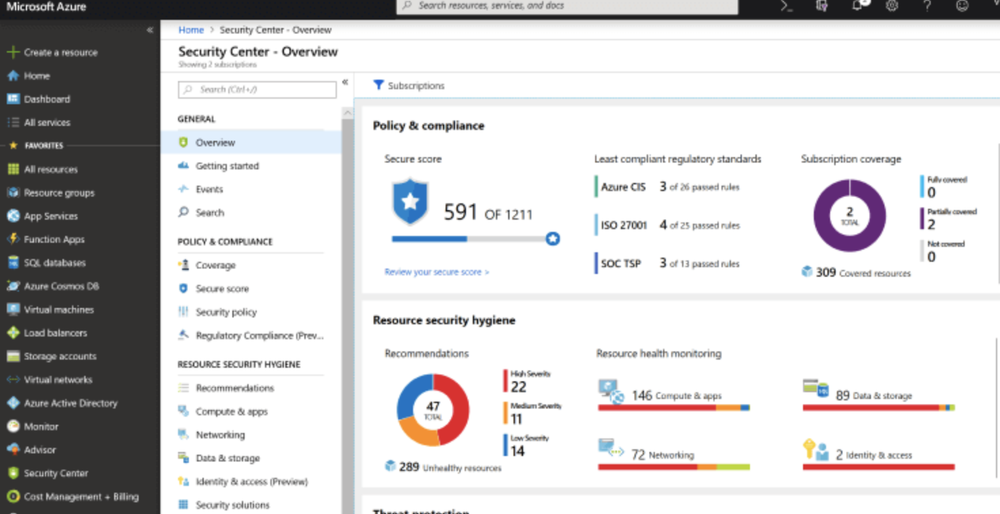Click the Azure Cosmos DB icon
The height and width of the screenshot is (514, 1000).
pyautogui.click(x=13, y=286)
